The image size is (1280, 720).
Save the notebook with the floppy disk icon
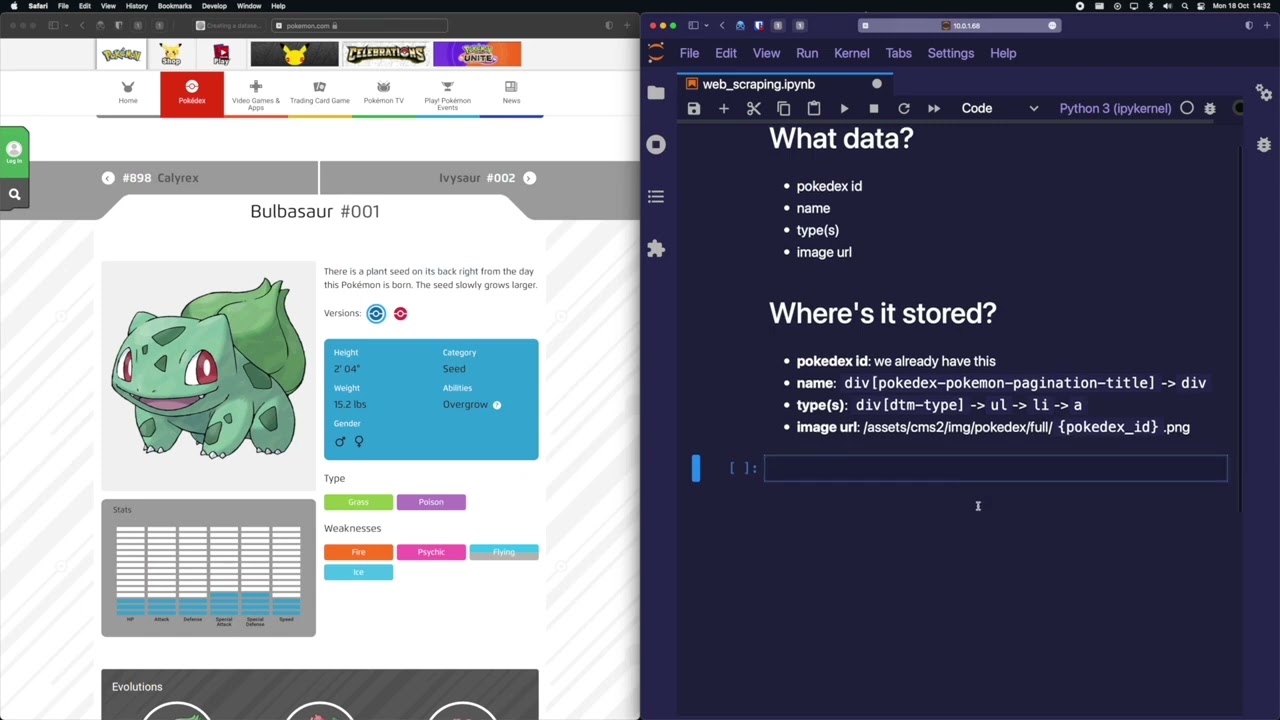point(694,108)
